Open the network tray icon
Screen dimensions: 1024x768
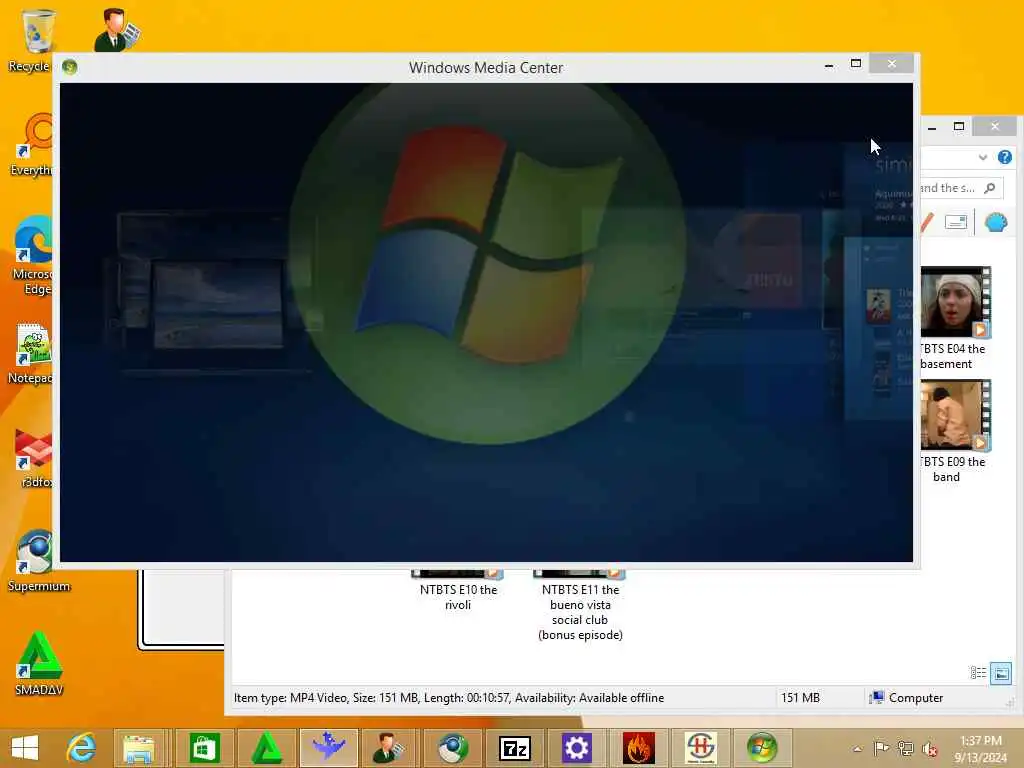pyautogui.click(x=905, y=748)
